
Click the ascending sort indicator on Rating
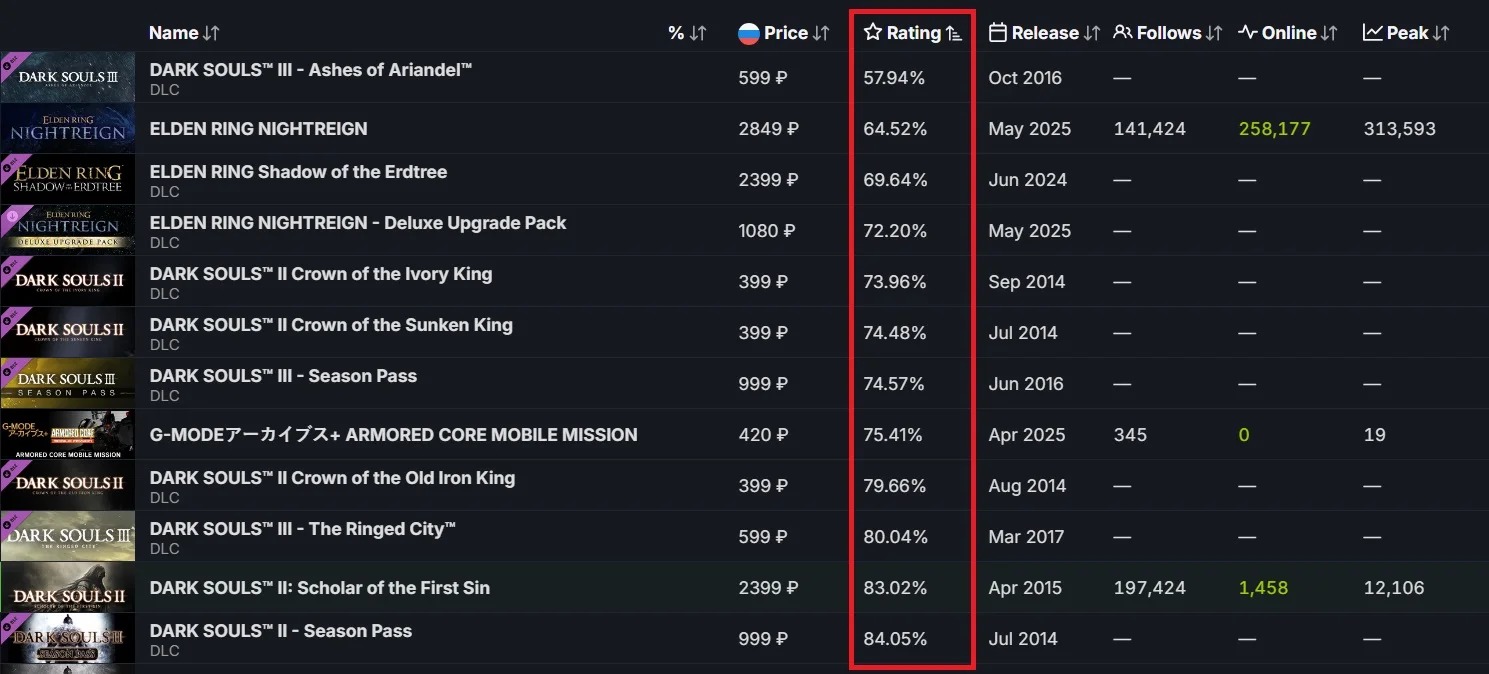[x=953, y=32]
